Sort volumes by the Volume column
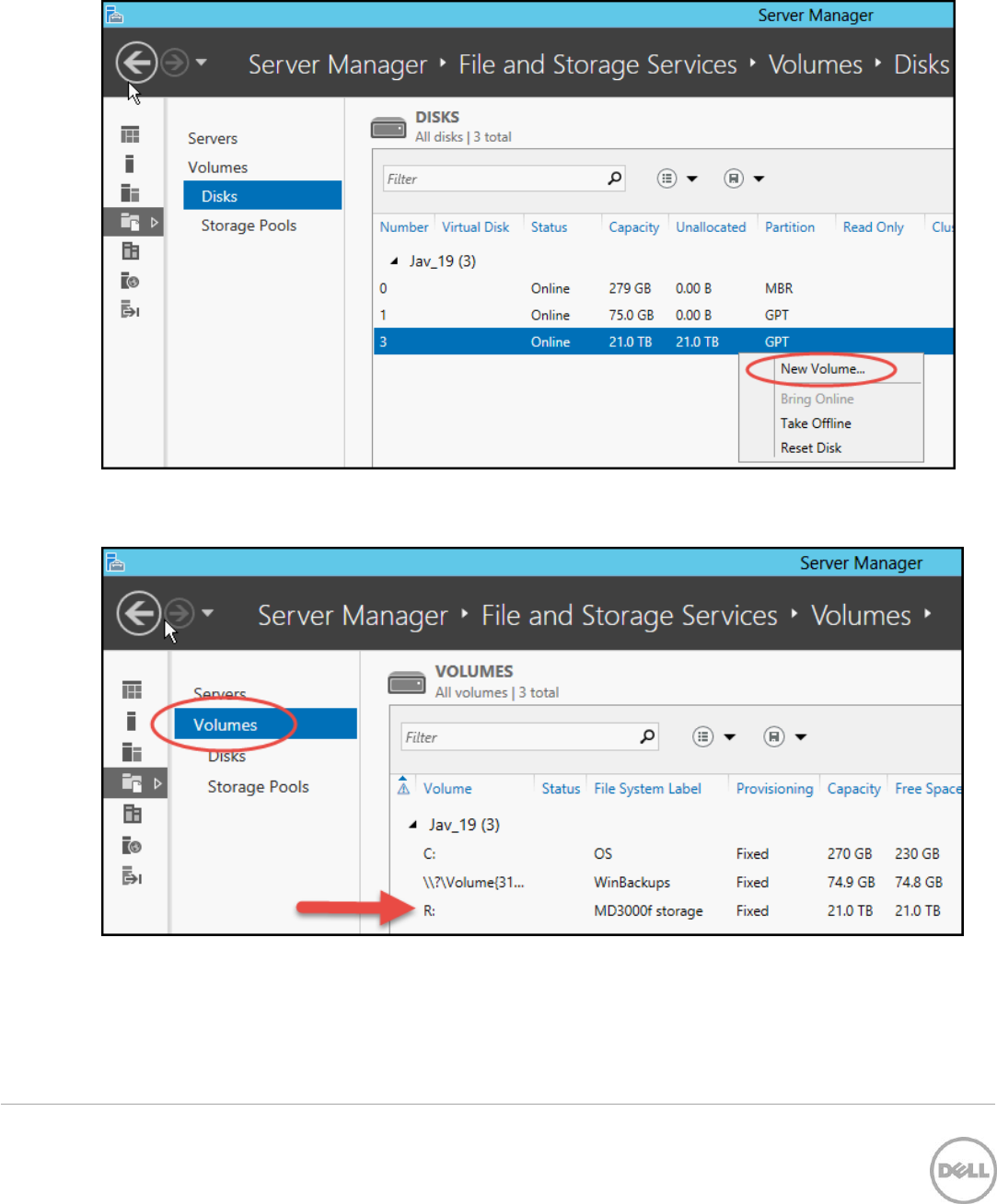997x1204 pixels. point(447,789)
